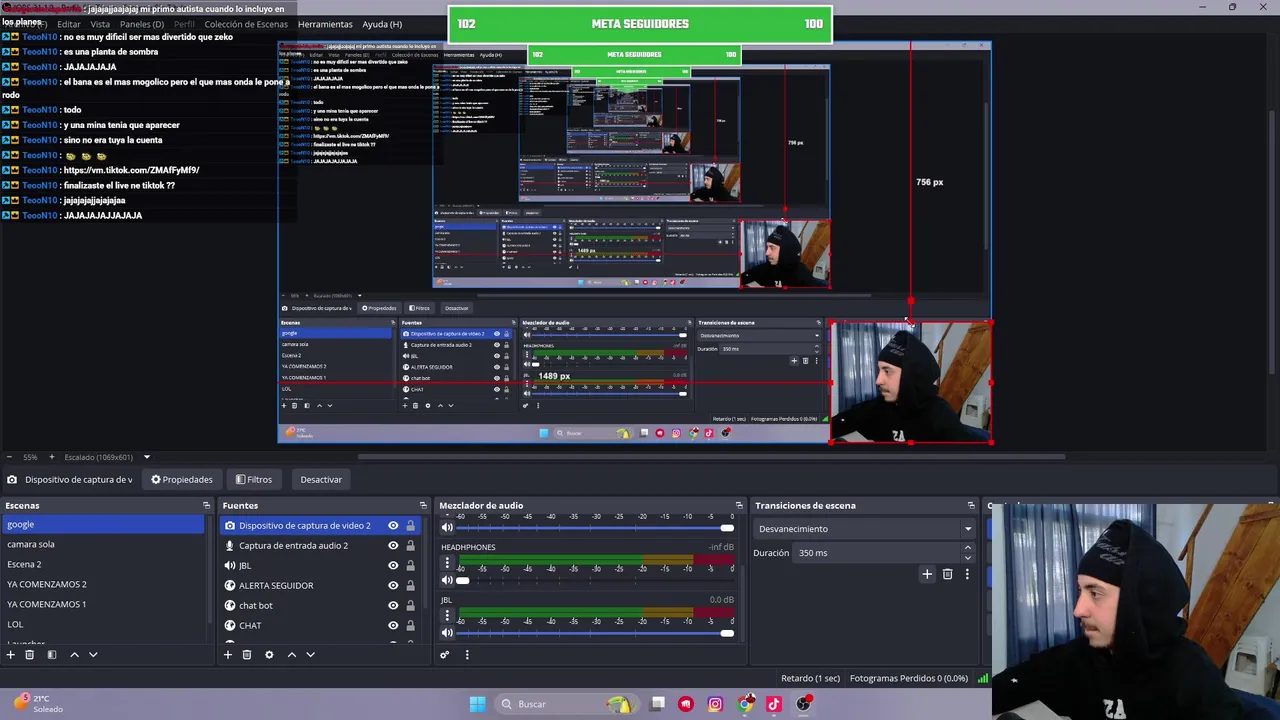1280x720 pixels.
Task: Open the Desvanecimiento transition dropdown
Action: coord(864,528)
